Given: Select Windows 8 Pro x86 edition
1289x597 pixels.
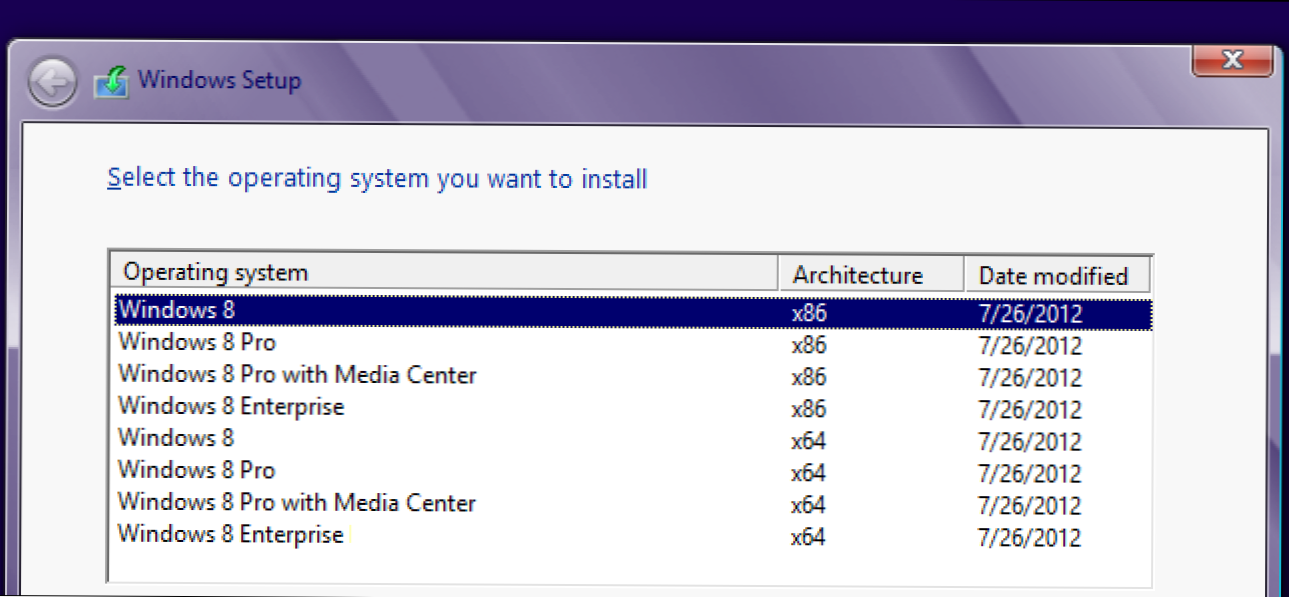Looking at the screenshot, I should coord(196,343).
